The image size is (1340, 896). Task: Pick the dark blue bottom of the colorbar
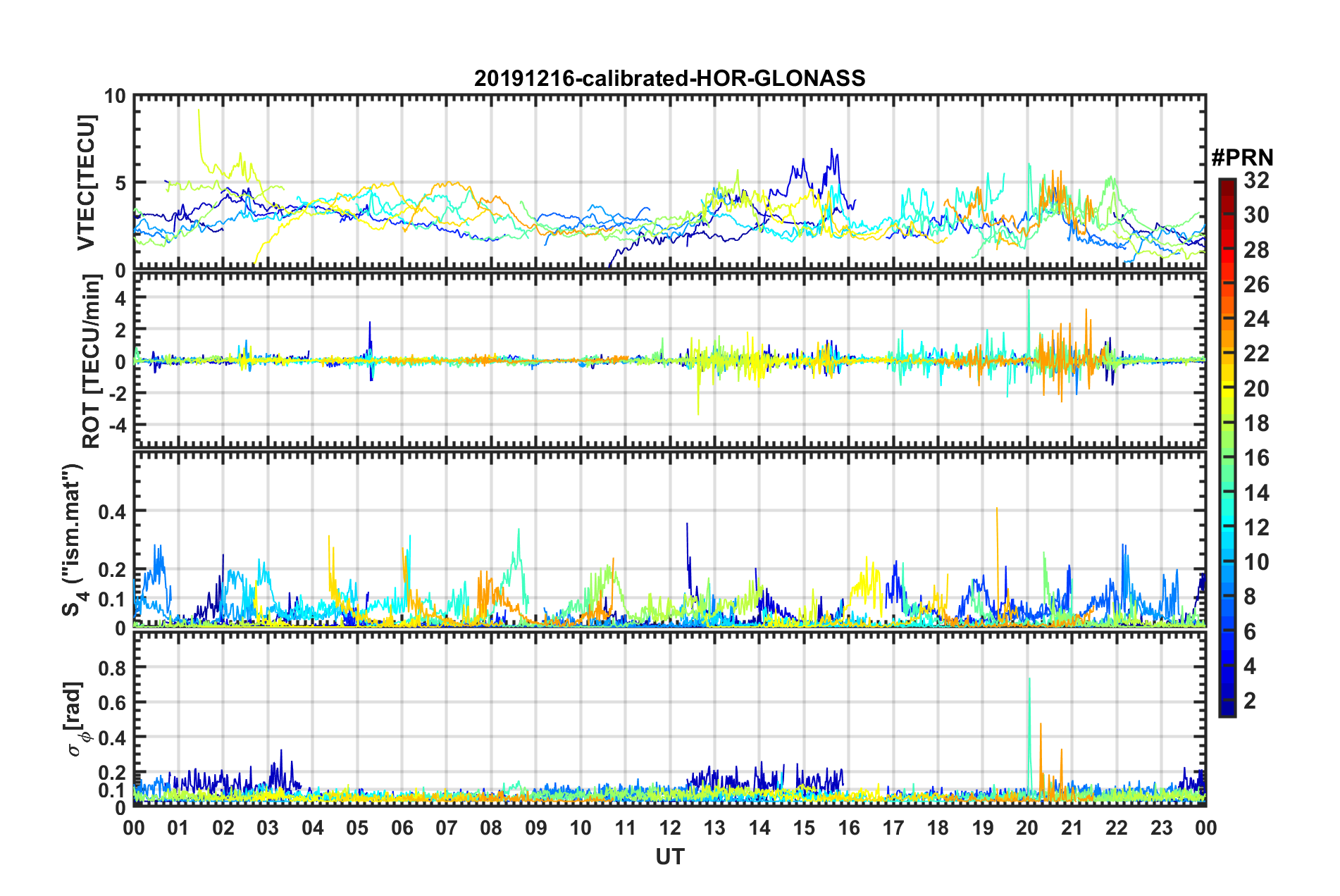pyautogui.click(x=1227, y=710)
